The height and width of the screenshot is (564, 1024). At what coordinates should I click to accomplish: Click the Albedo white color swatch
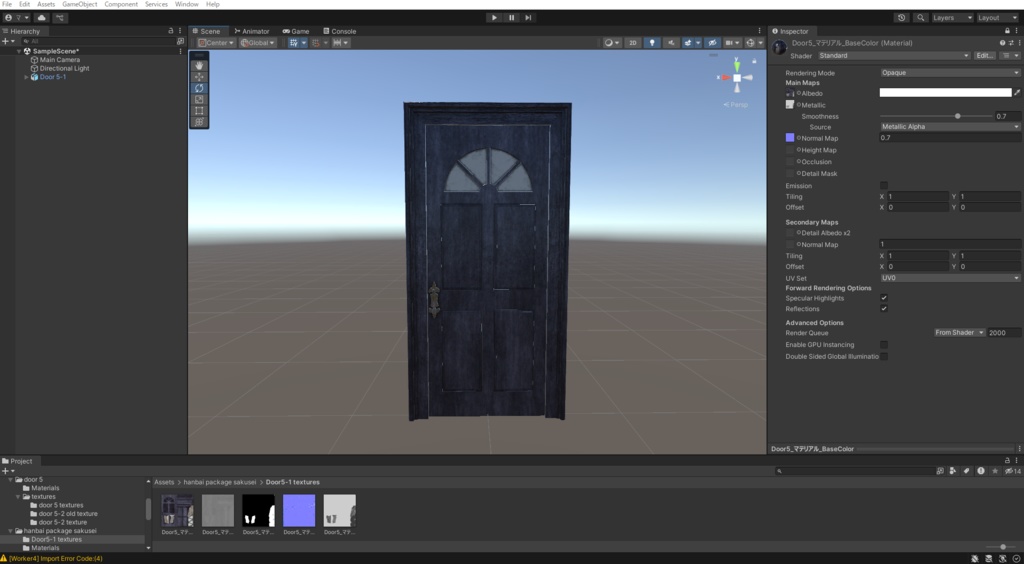point(945,93)
